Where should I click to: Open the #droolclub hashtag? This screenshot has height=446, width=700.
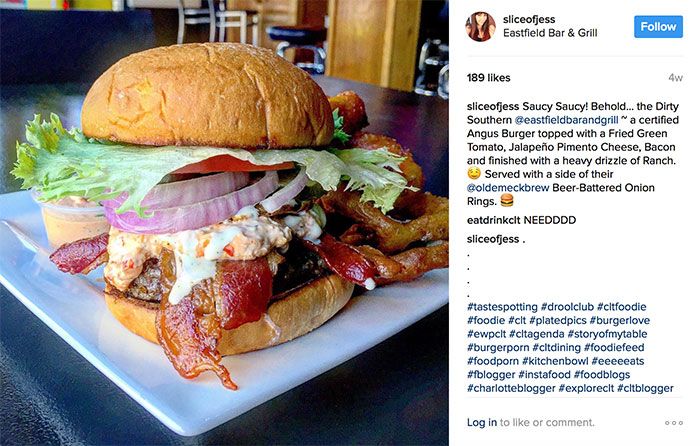coord(567,307)
